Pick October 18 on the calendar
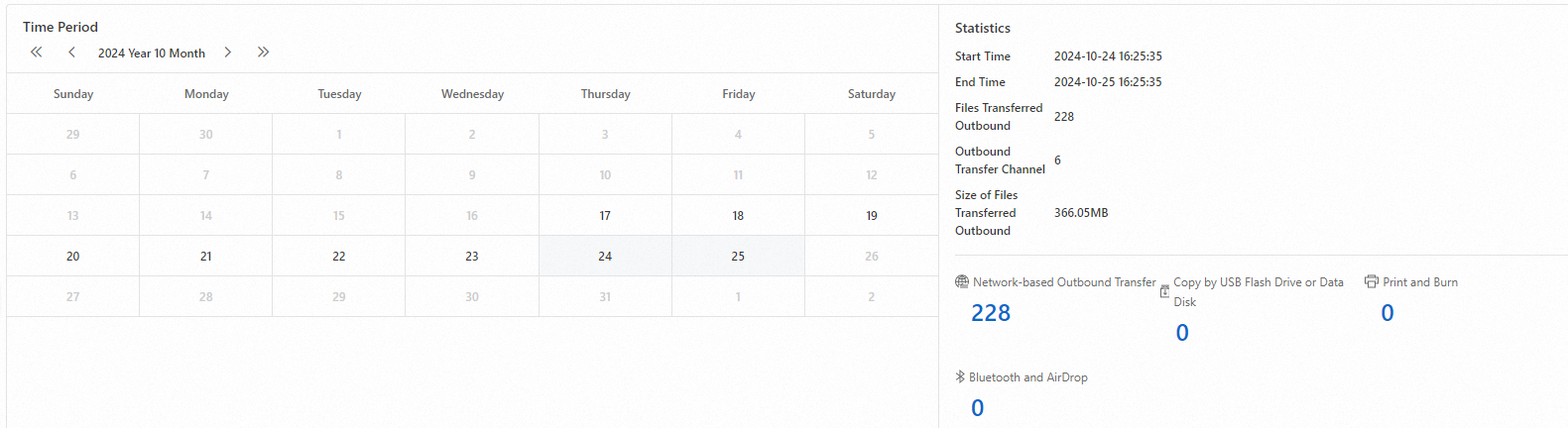This screenshot has width=1568, height=428. tap(738, 215)
